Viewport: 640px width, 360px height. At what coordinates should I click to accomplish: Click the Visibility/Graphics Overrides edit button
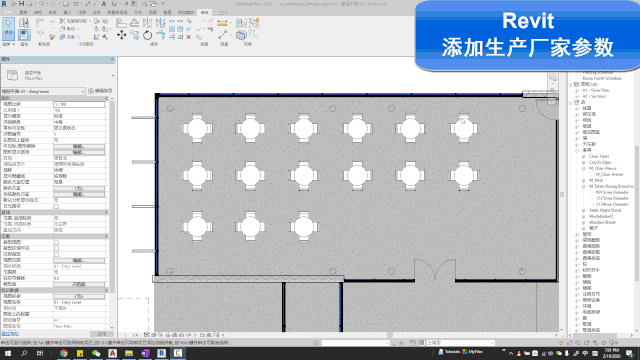coord(79,146)
